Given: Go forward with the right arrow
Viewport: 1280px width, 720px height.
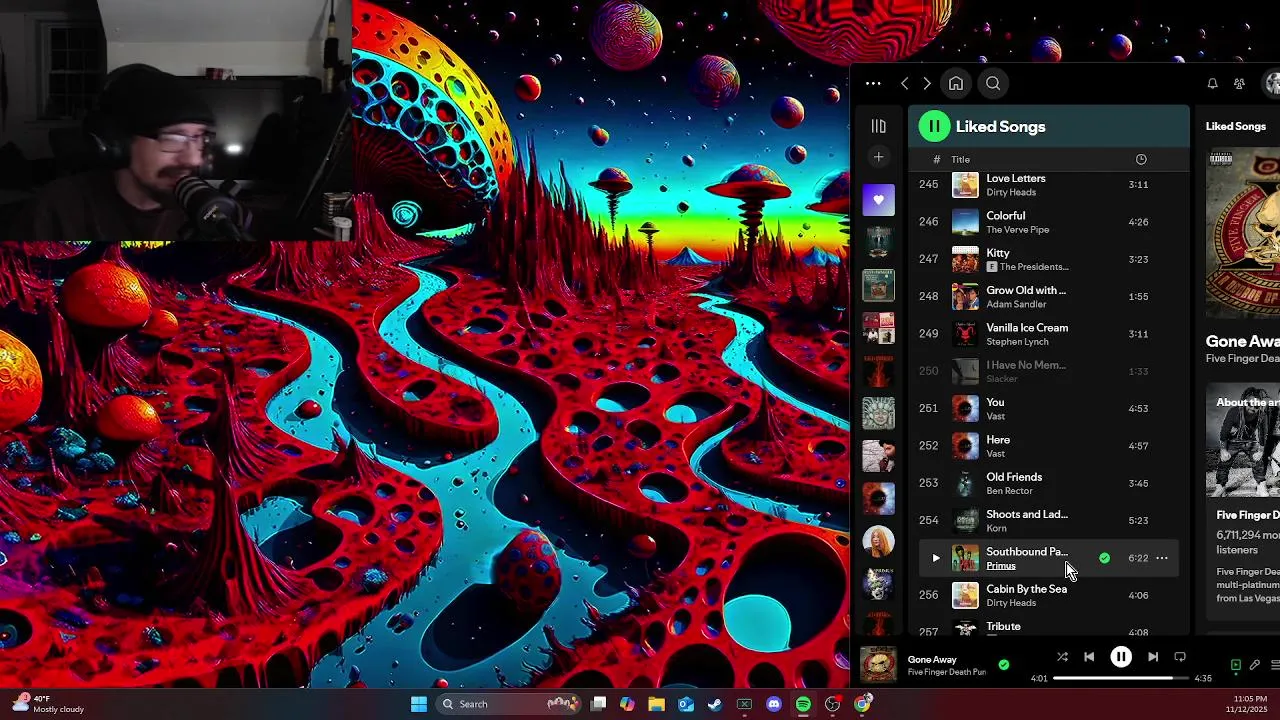Looking at the screenshot, I should [927, 84].
